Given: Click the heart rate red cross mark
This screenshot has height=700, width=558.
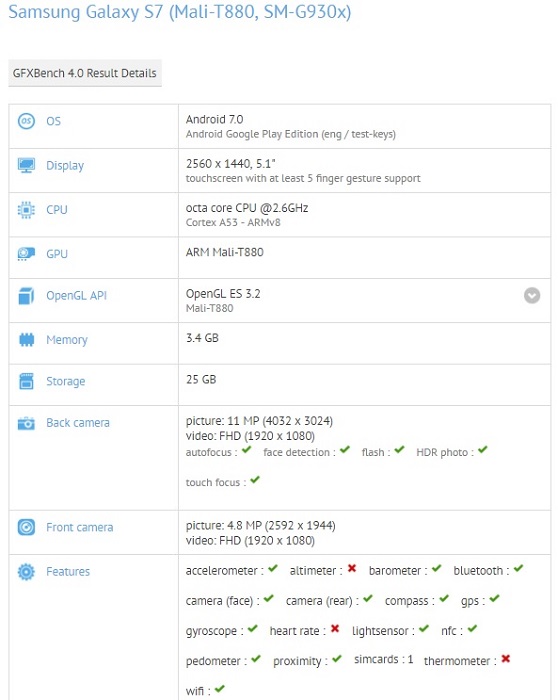Looking at the screenshot, I should 335,629.
